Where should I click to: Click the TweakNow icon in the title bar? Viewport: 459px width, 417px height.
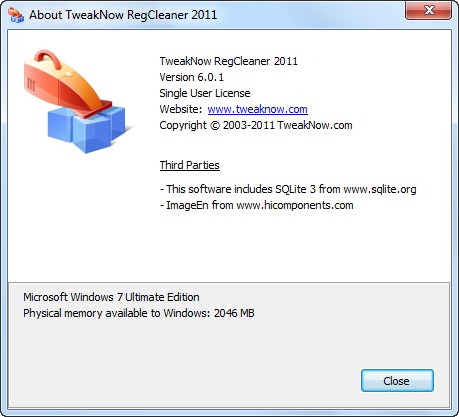(x=16, y=15)
